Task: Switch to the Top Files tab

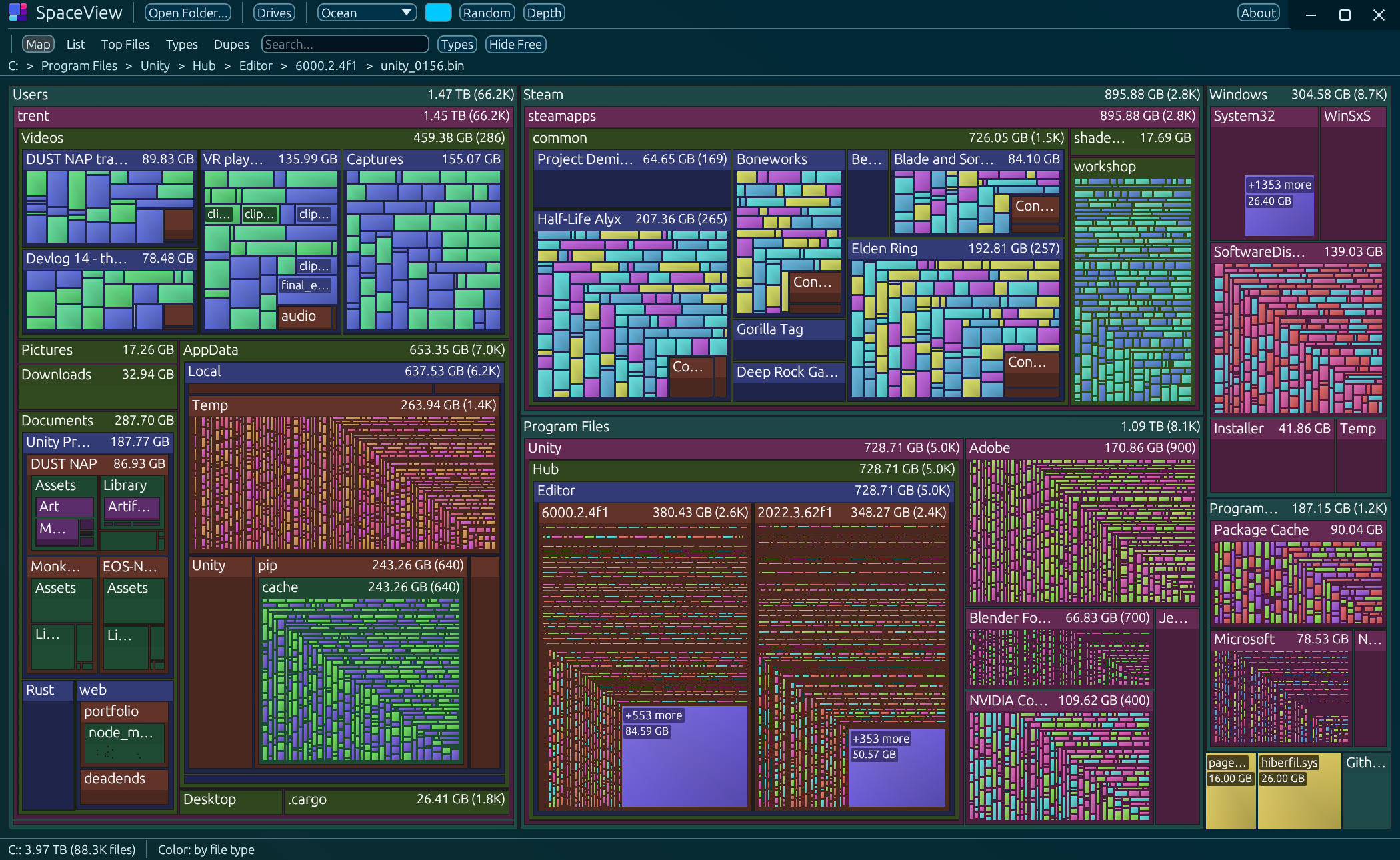Action: (125, 44)
